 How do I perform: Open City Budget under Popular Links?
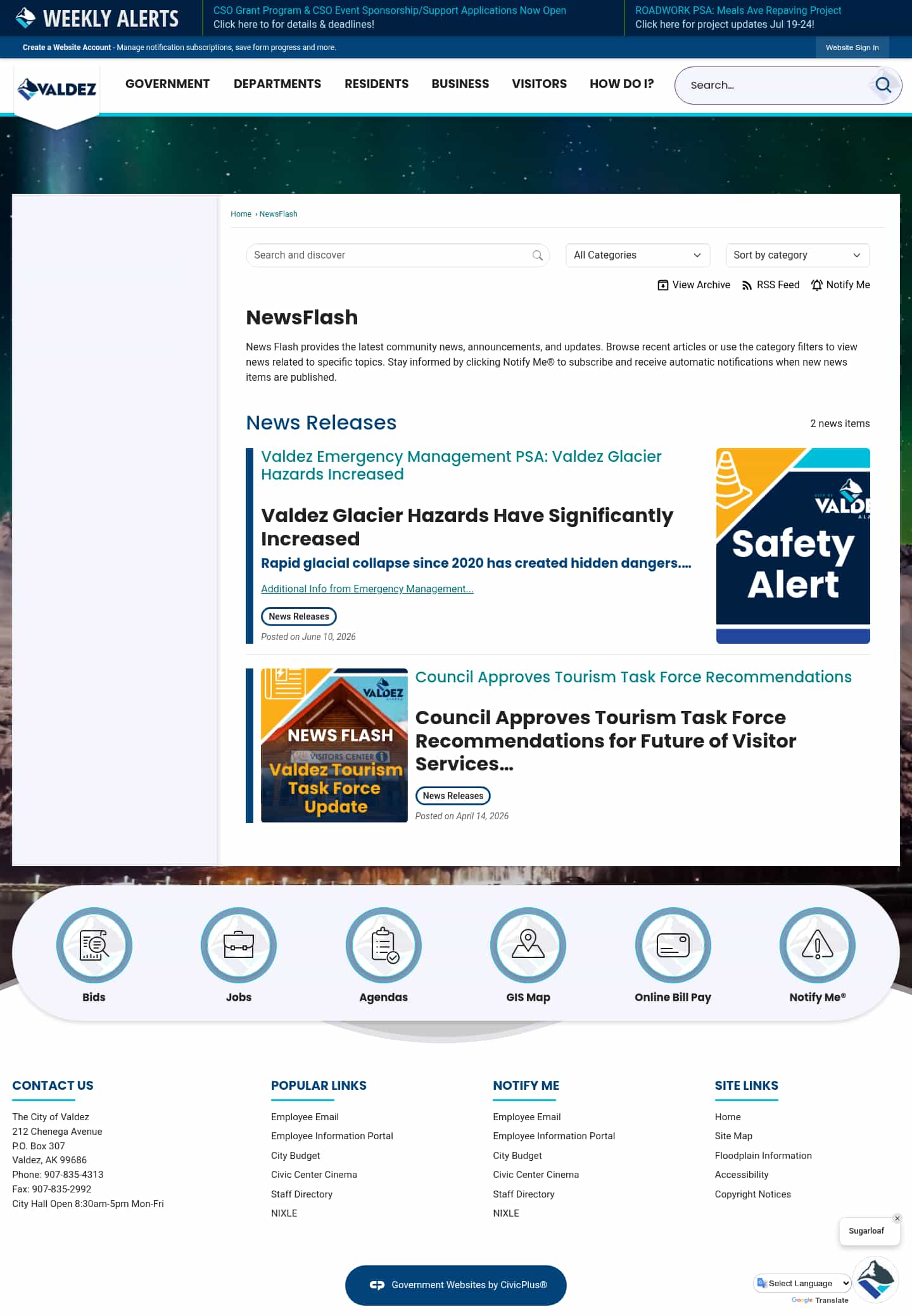click(x=296, y=1156)
